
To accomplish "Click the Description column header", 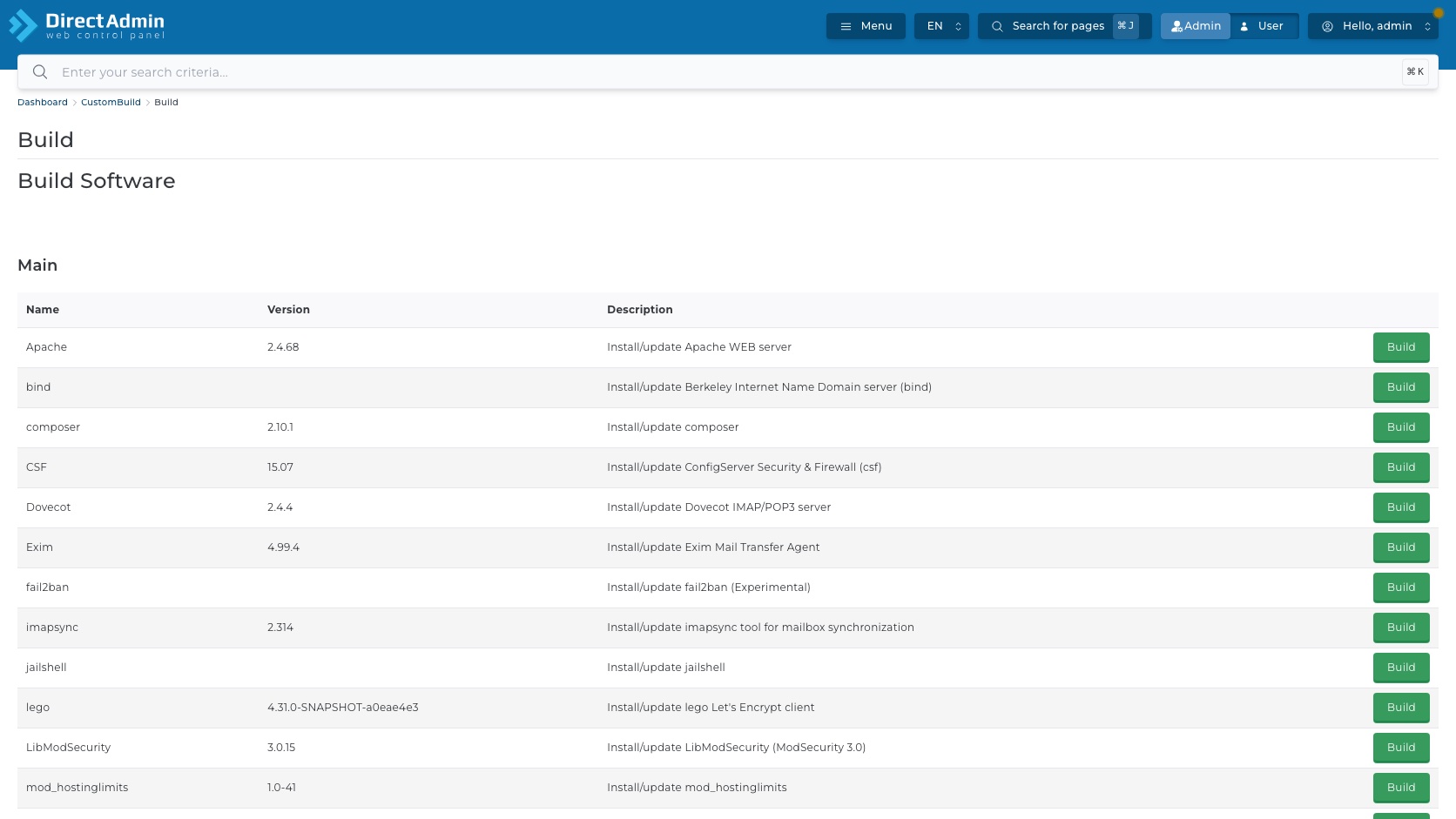I will click(x=640, y=310).
